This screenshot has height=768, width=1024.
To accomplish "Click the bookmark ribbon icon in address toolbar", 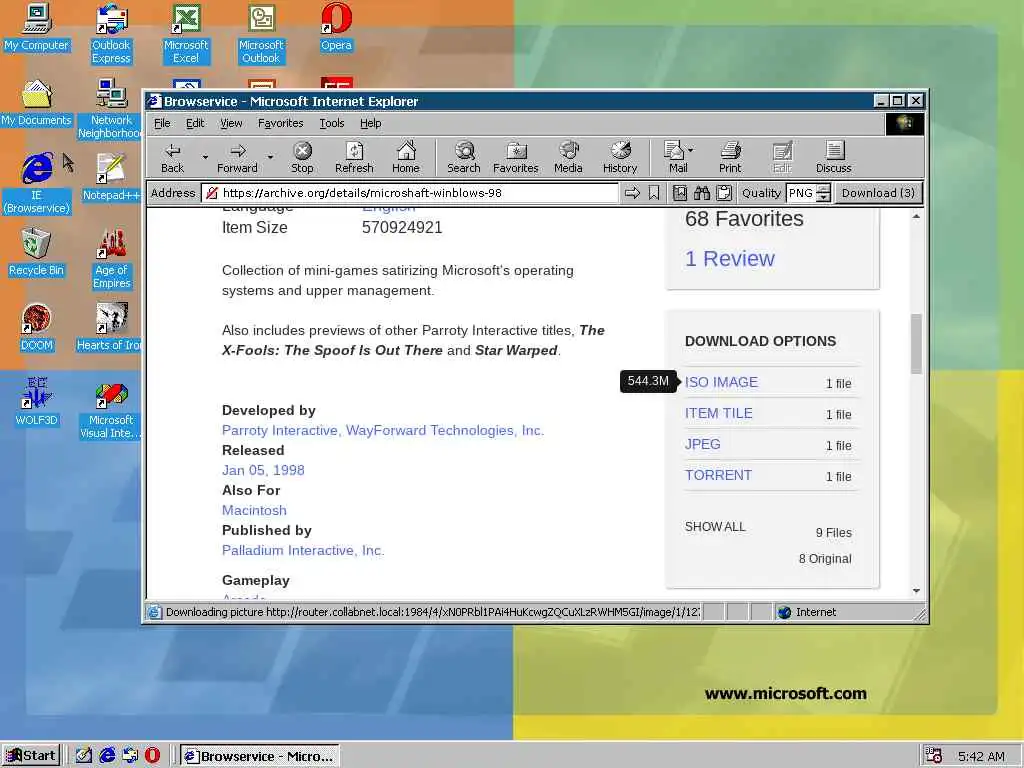I will (x=654, y=193).
